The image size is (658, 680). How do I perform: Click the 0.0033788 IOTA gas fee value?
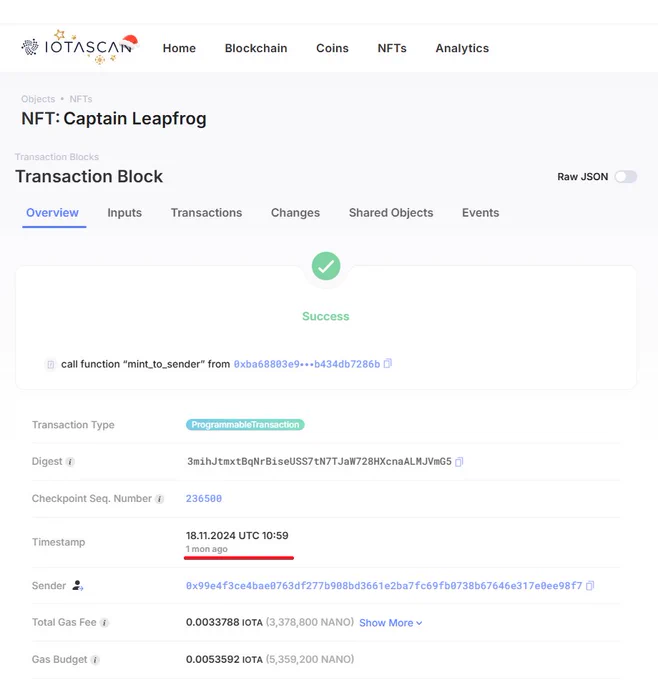224,622
